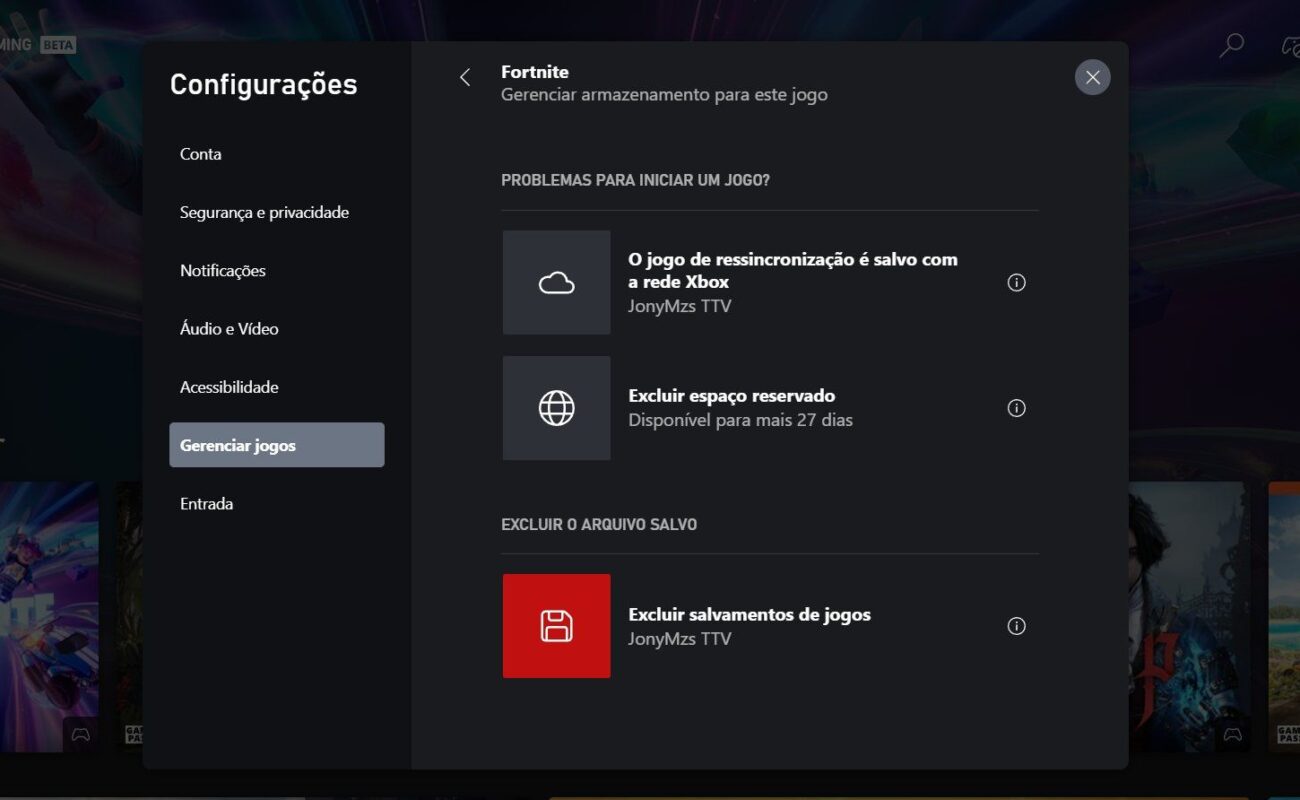Open the dark game cover thumbnail at right

(x=1187, y=615)
